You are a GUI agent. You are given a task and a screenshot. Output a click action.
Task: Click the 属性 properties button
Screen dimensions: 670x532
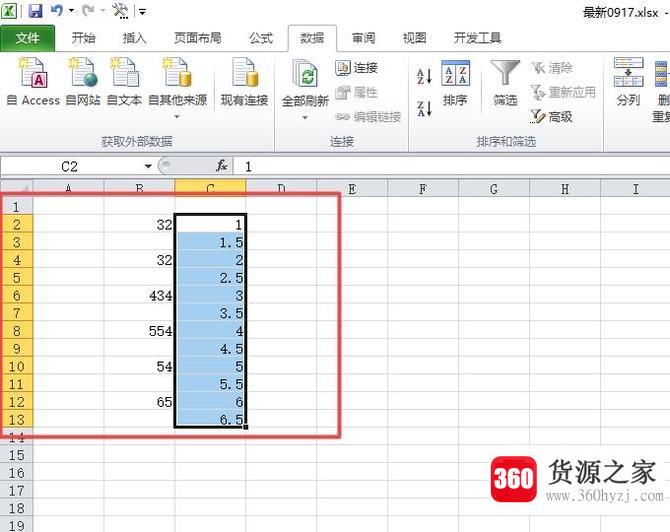click(356, 92)
